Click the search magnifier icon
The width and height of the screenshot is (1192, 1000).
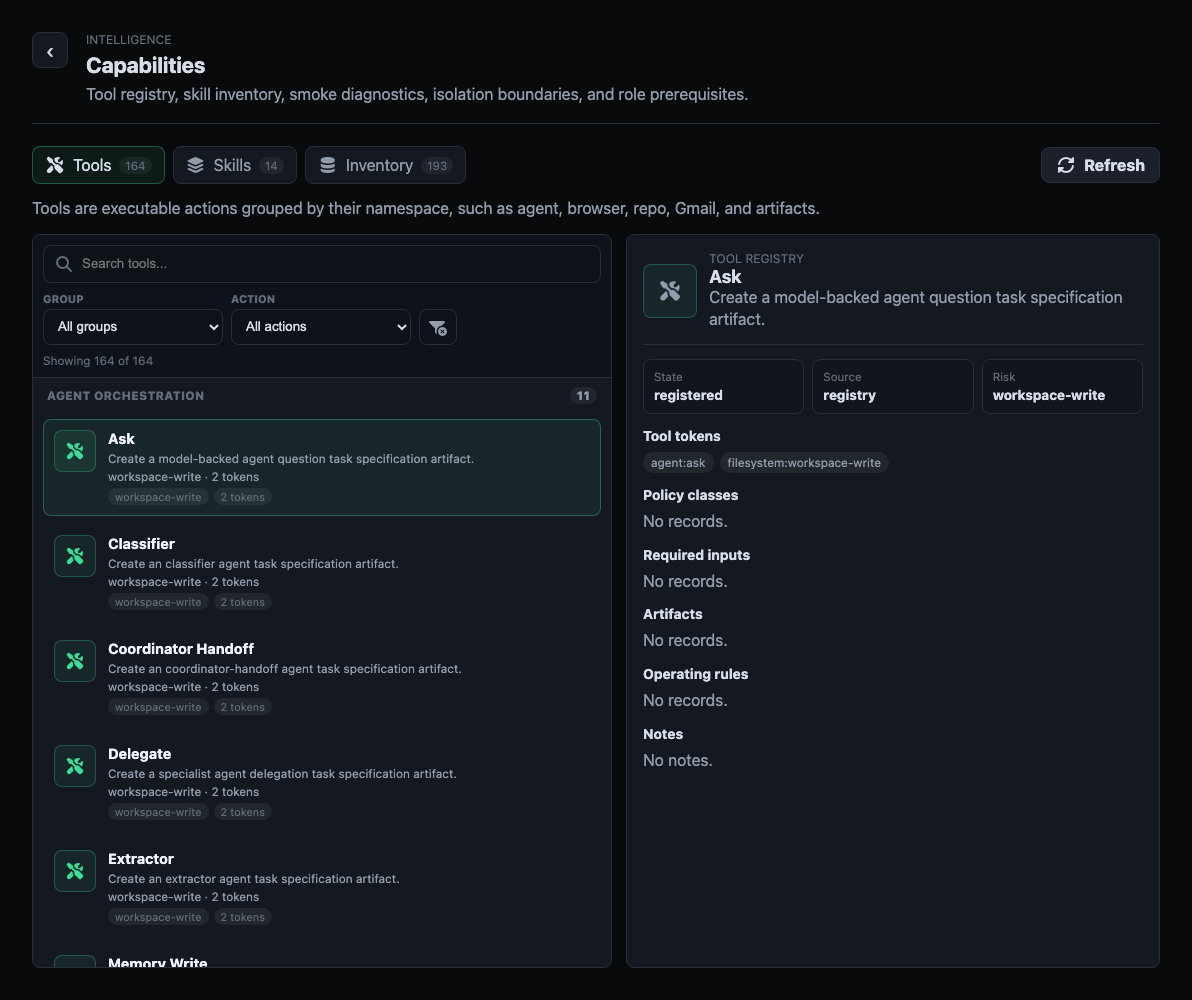64,264
